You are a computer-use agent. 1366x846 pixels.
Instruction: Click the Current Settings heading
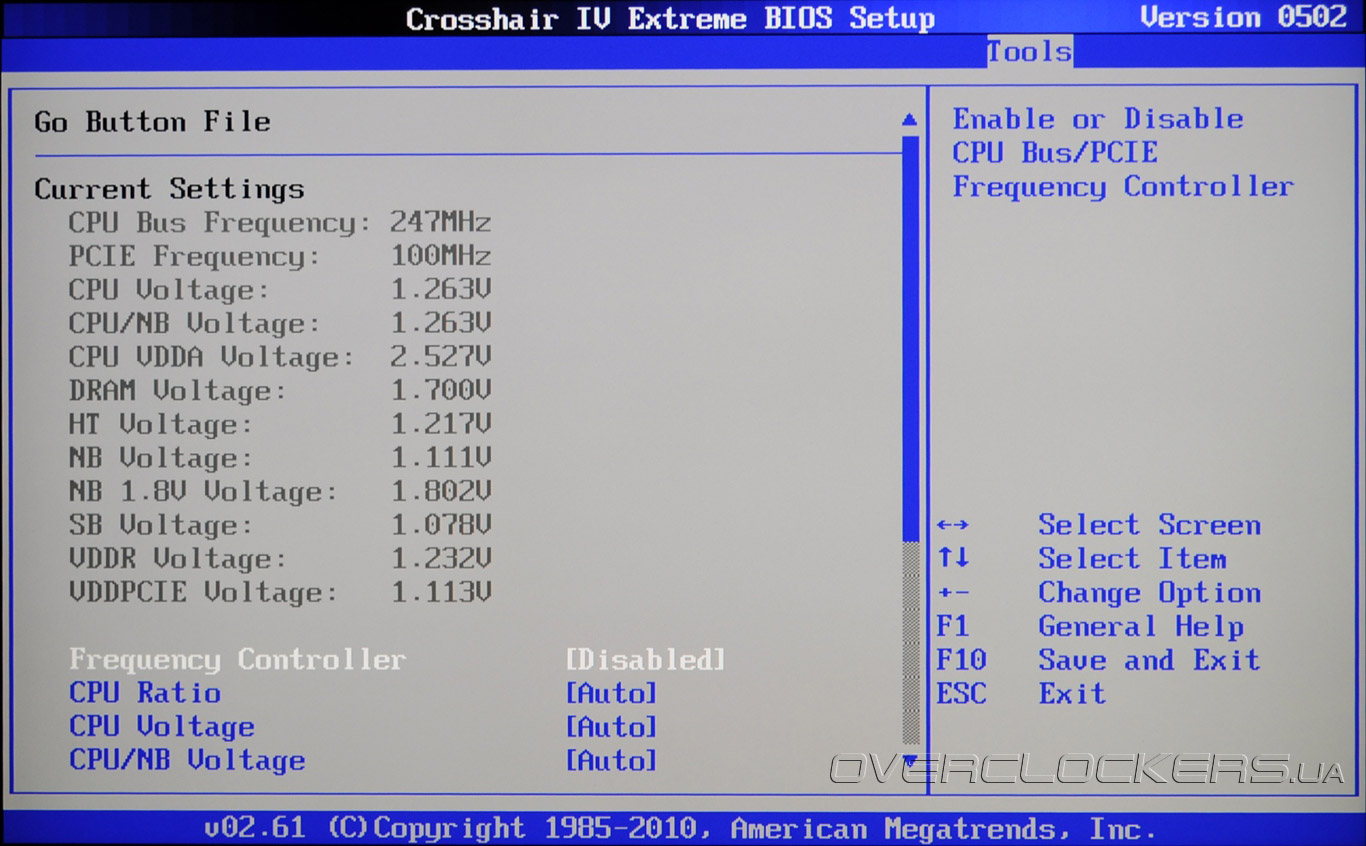[x=170, y=189]
